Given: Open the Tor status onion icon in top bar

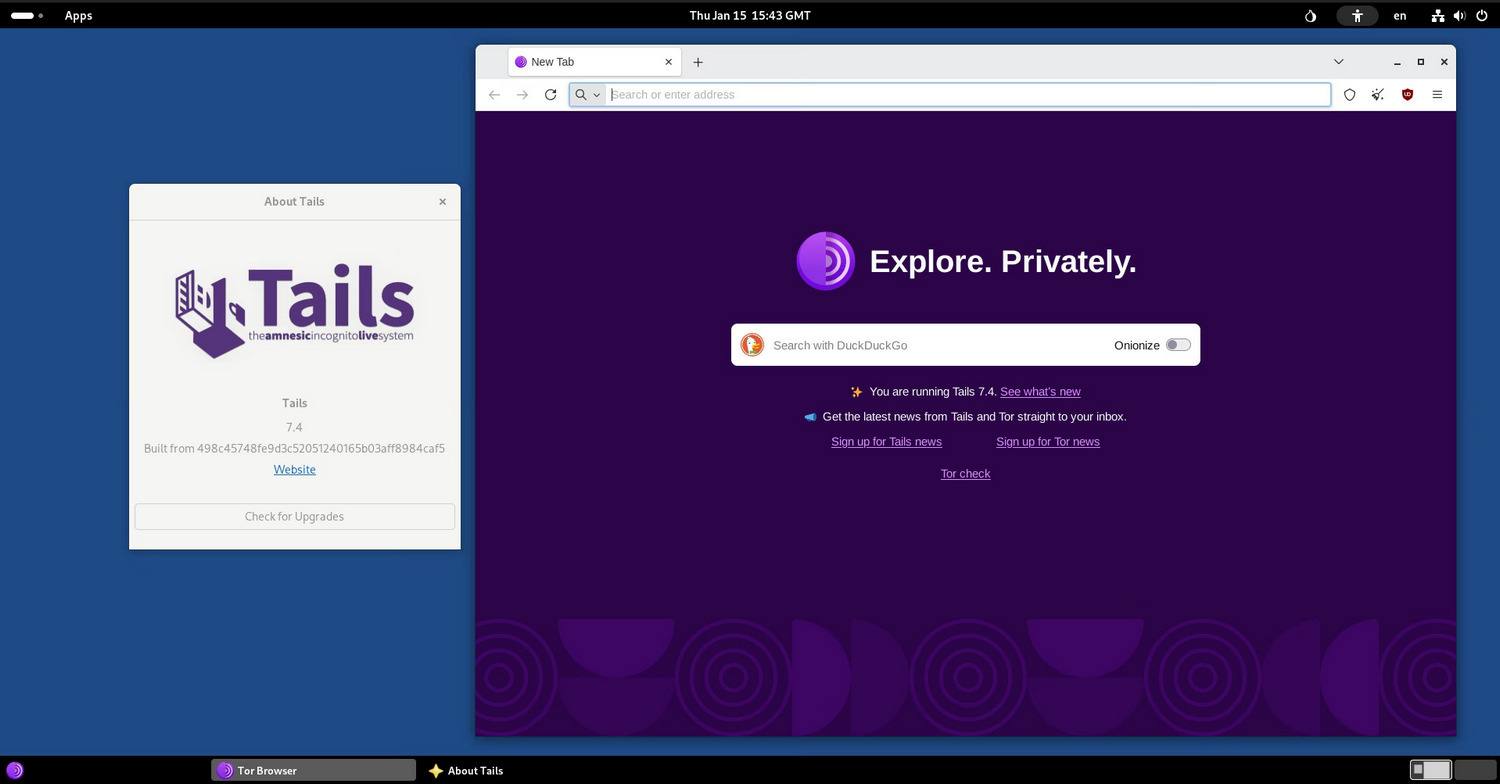Looking at the screenshot, I should (x=1311, y=15).
